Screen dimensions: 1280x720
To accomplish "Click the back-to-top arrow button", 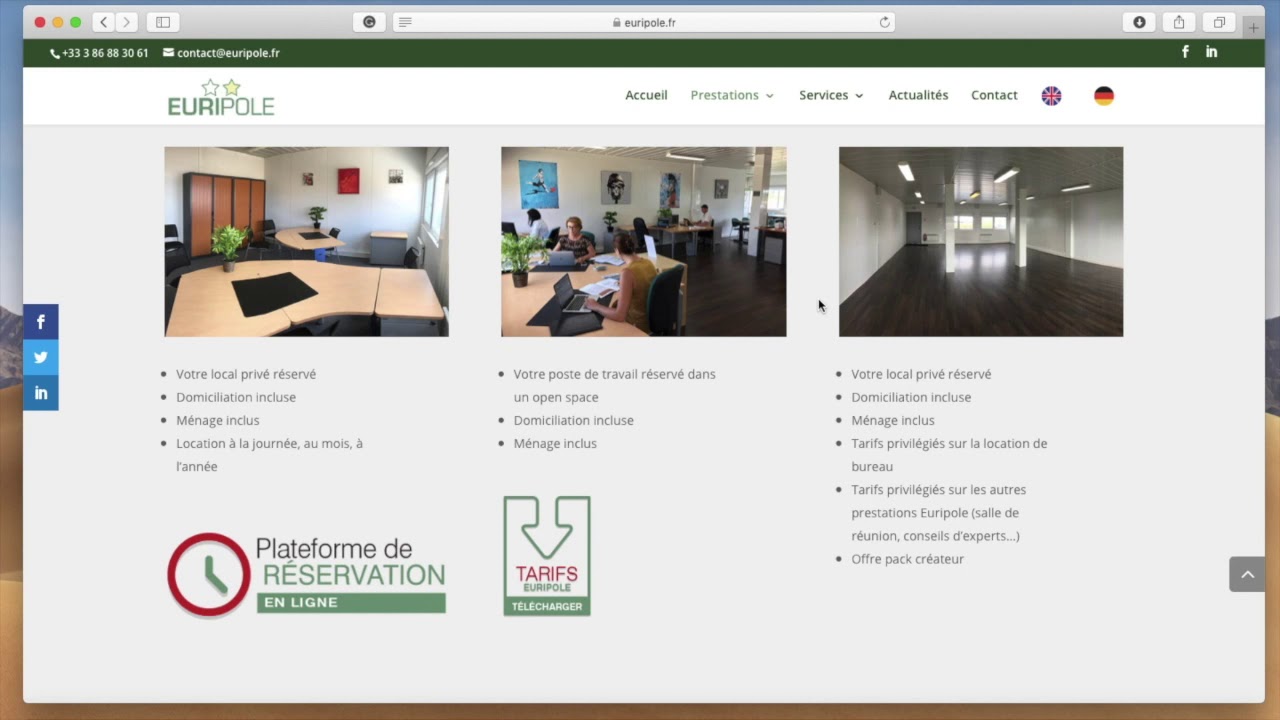I will tap(1247, 574).
